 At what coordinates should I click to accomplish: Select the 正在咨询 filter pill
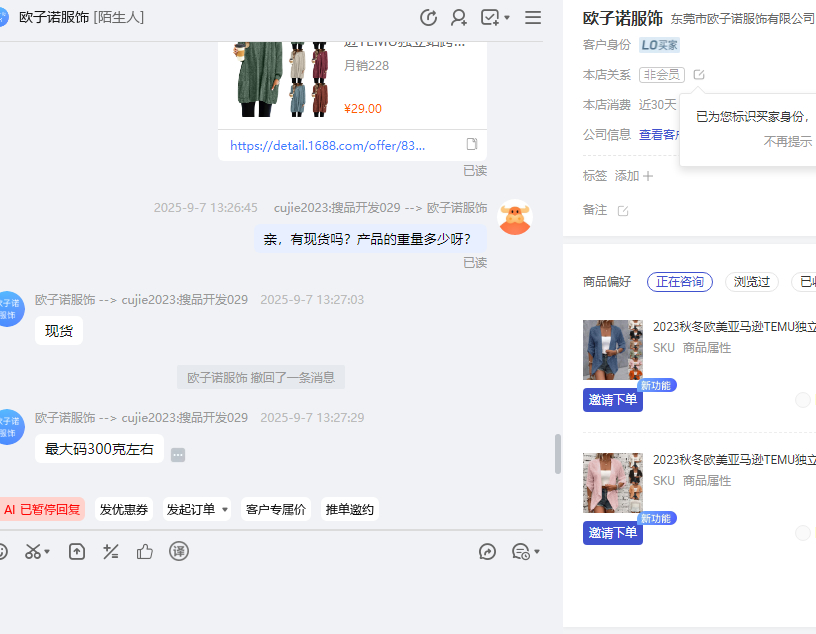[679, 282]
